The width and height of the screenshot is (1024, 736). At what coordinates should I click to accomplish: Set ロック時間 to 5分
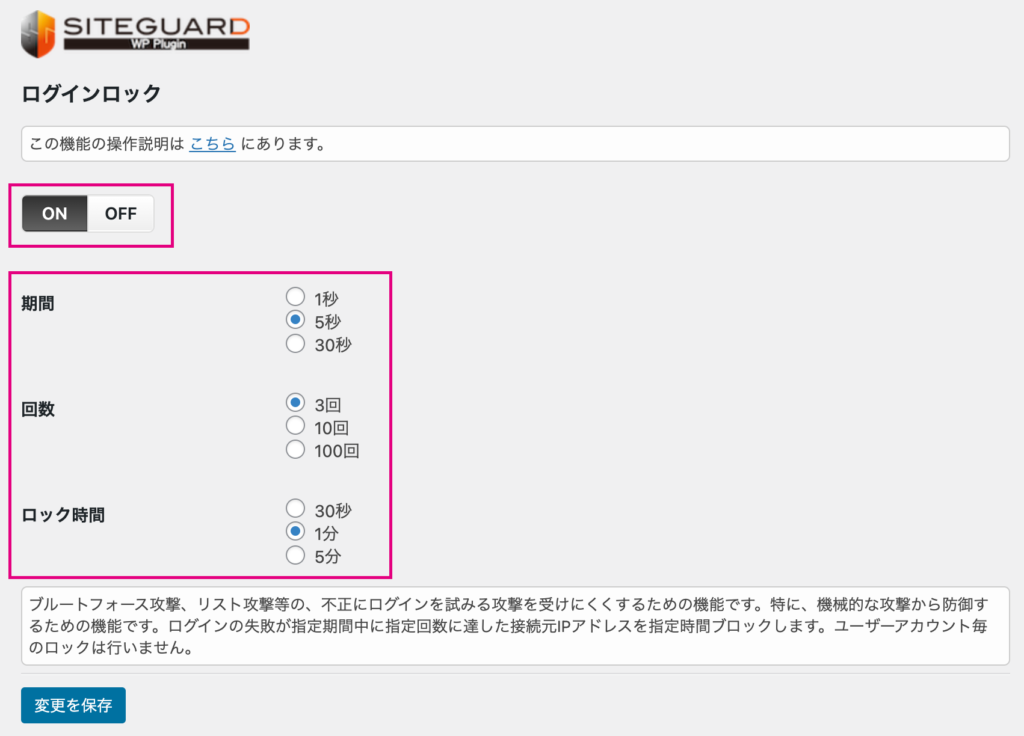(x=295, y=555)
